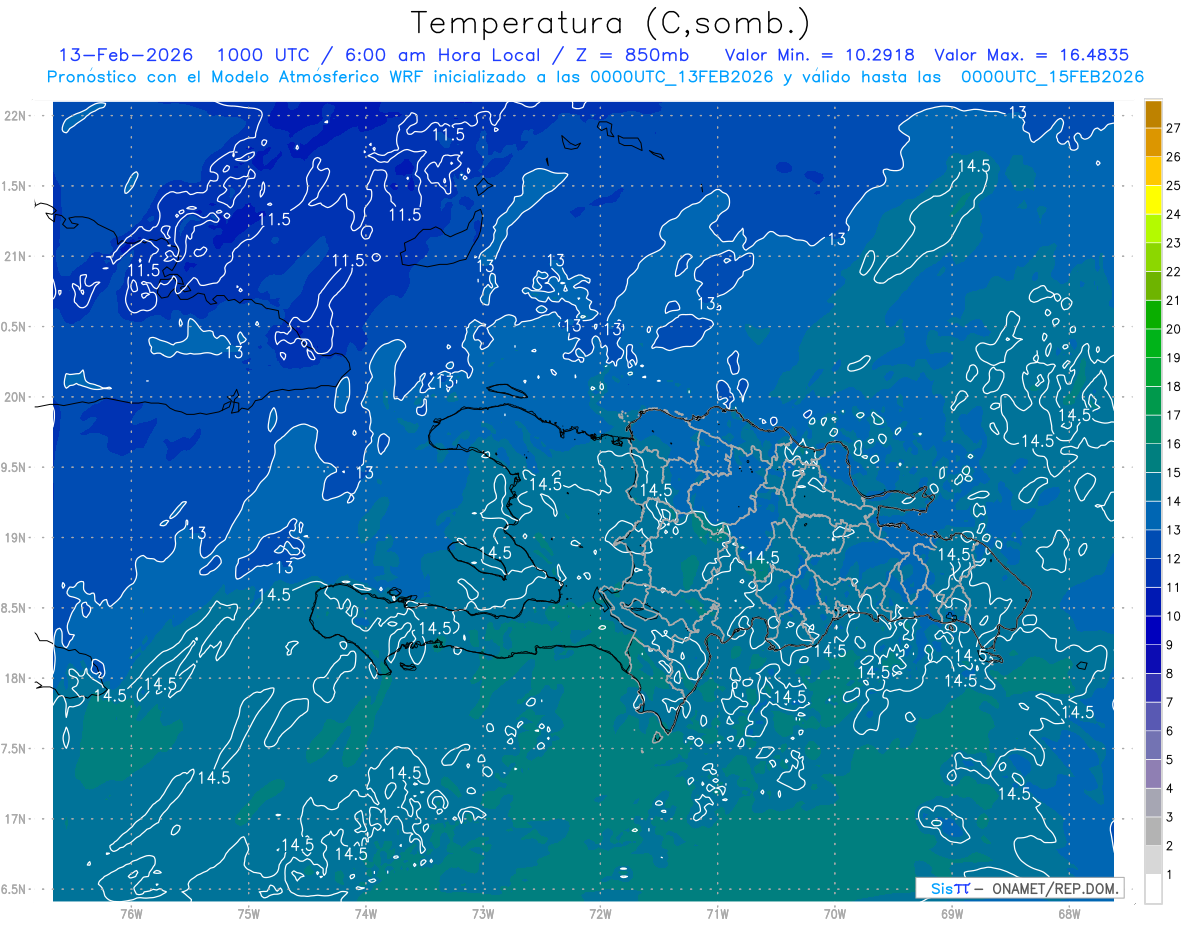
Task: Click the '74W' longitude label
Action: point(366,913)
